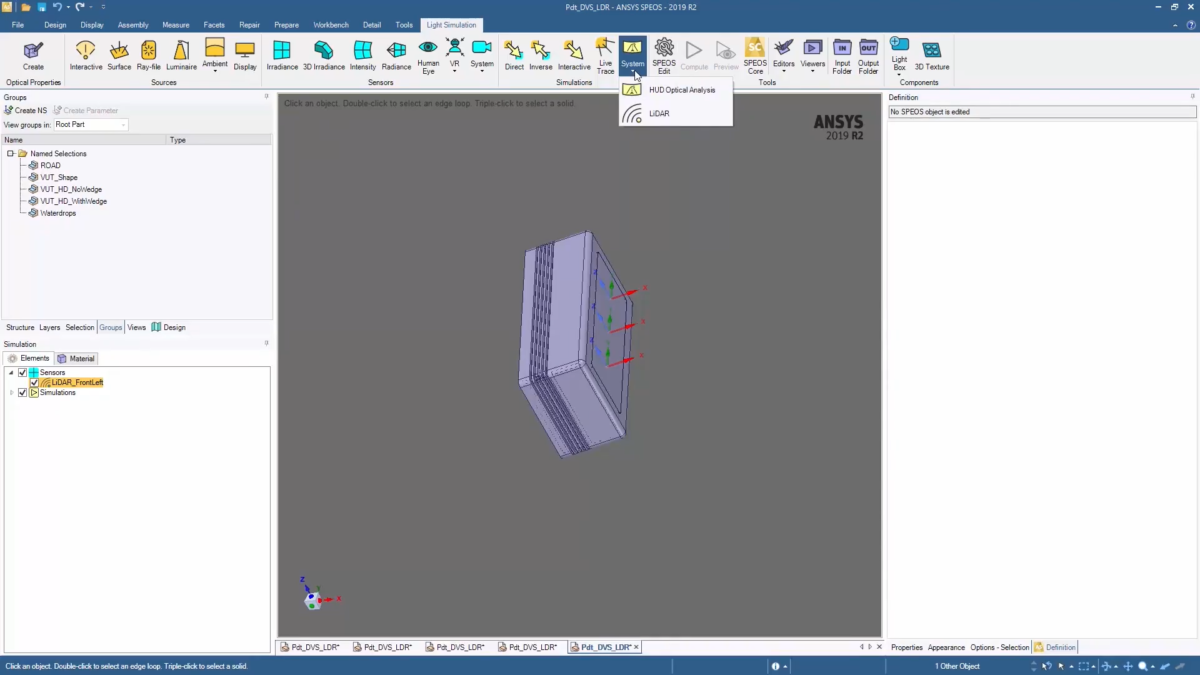Add a Radiance sensor
Image resolution: width=1200 pixels, height=675 pixels.
click(396, 55)
